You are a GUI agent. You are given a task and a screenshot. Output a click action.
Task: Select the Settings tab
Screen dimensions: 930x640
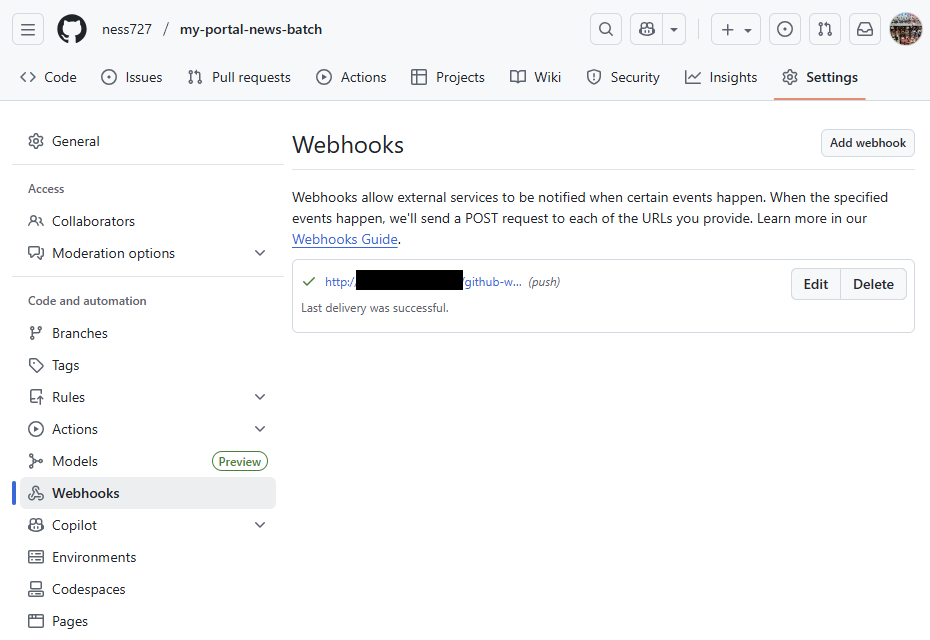(x=820, y=77)
